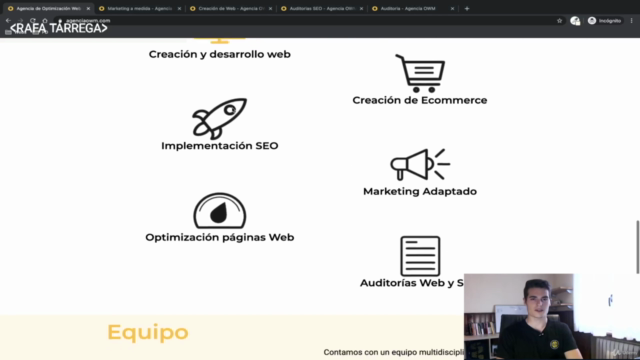
Task: Click the megaphone Marketing Adaptado icon
Action: [420, 164]
